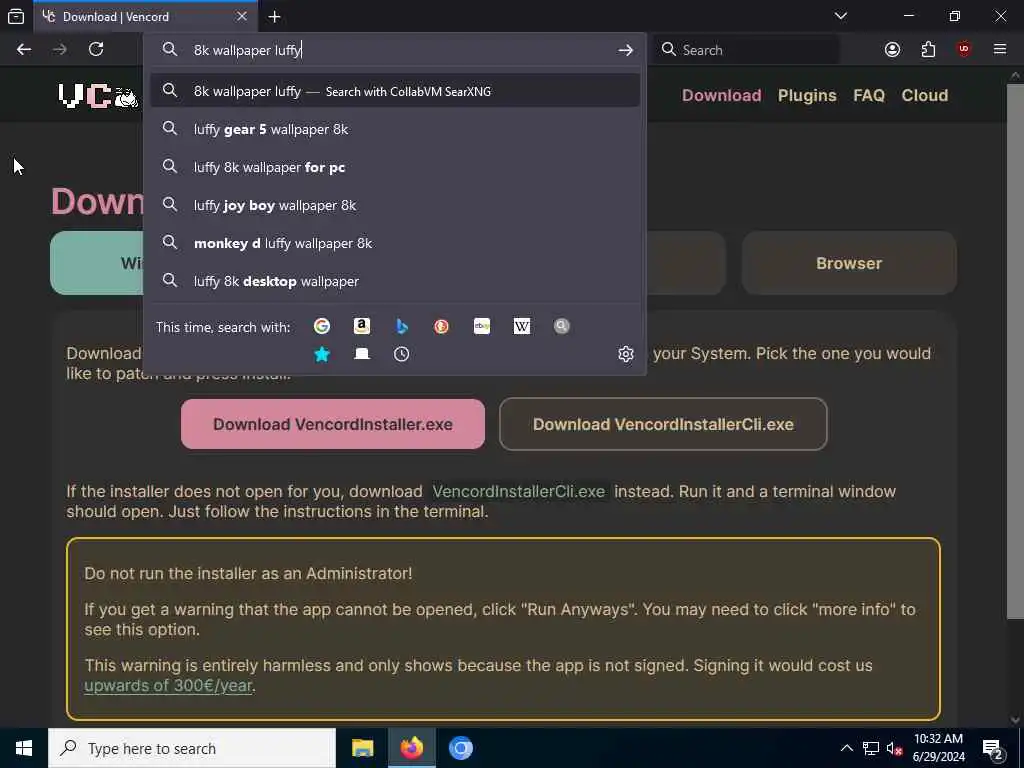Open the Windows Start menu
The height and width of the screenshot is (768, 1024).
pyautogui.click(x=24, y=748)
